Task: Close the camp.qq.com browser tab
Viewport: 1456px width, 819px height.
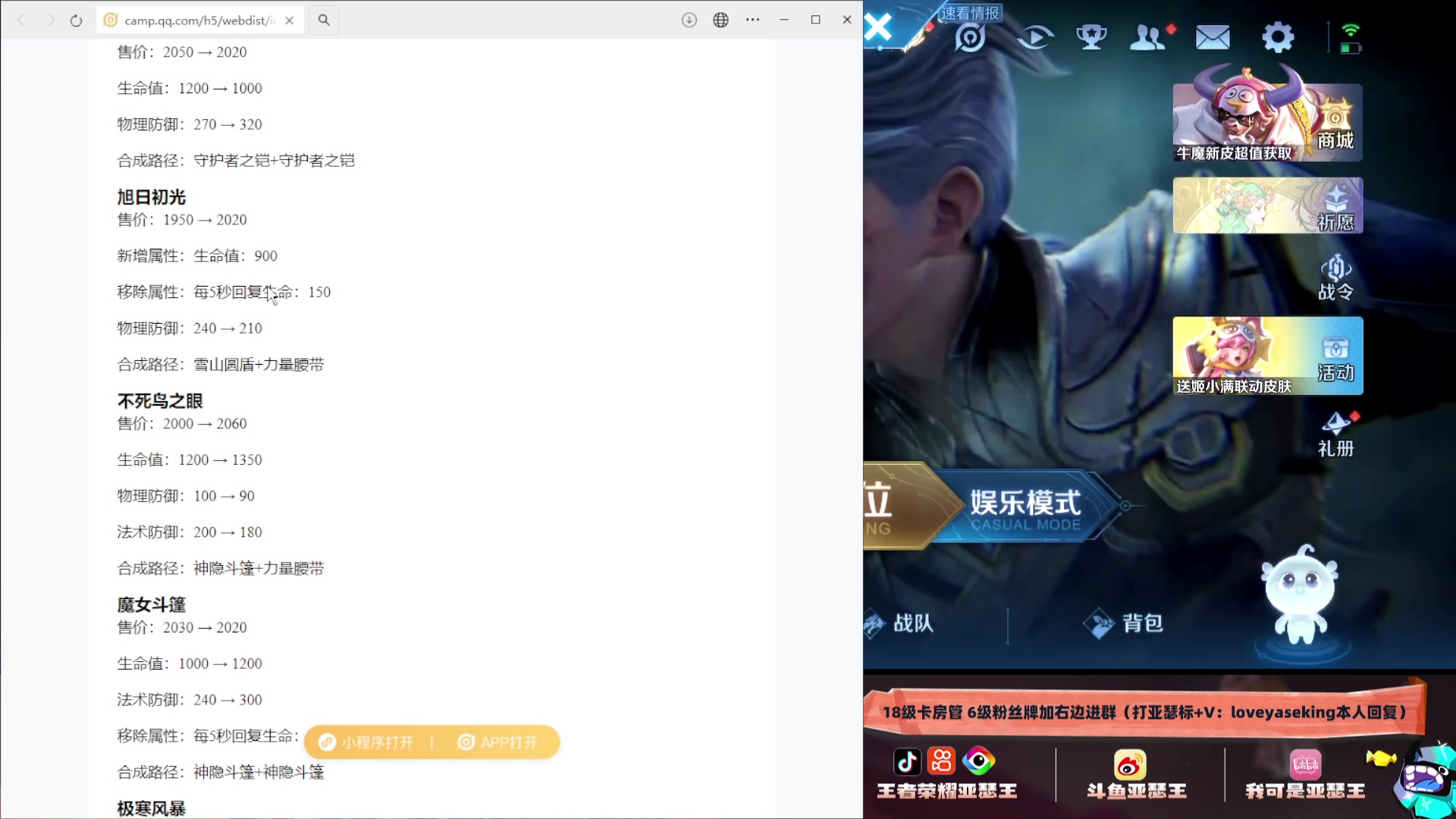Action: pyautogui.click(x=290, y=20)
